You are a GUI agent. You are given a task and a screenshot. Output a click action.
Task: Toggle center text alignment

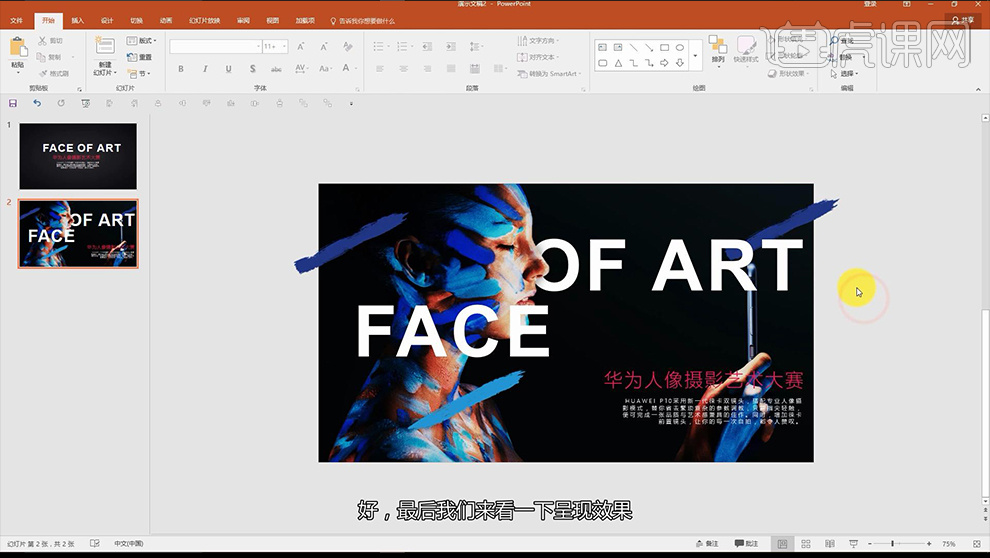pos(403,68)
